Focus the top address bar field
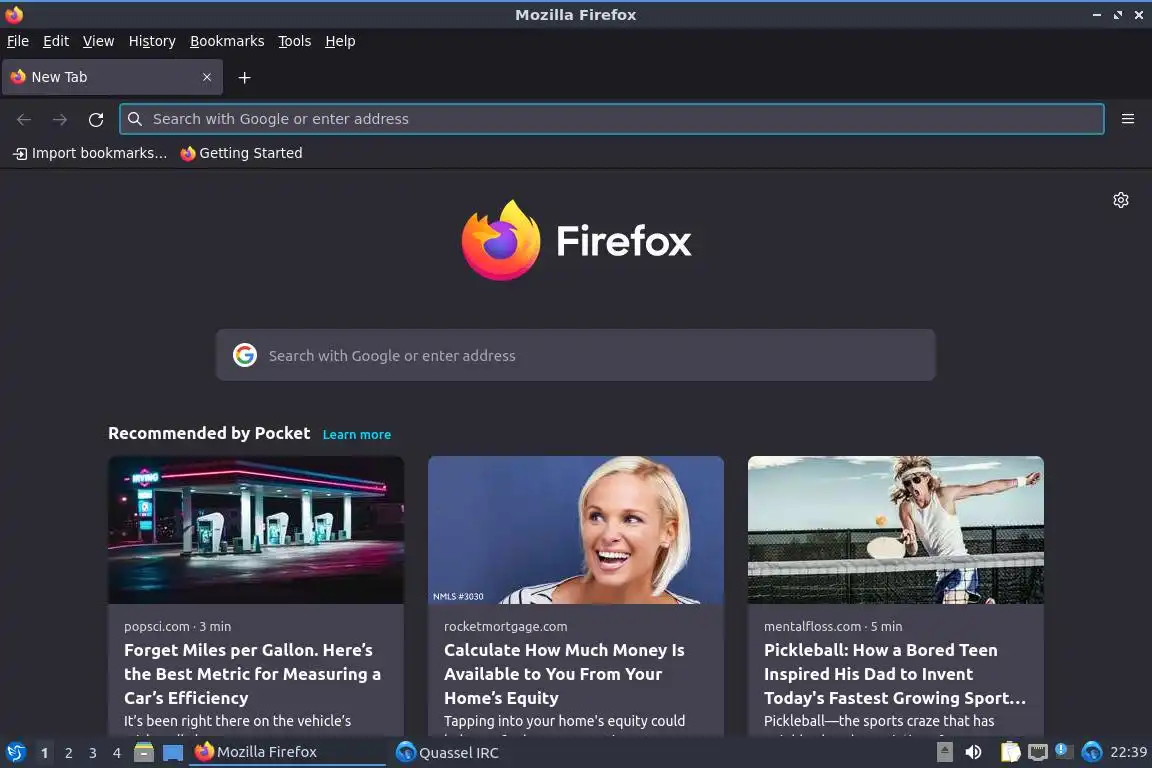Viewport: 1152px width, 768px height. 611,119
